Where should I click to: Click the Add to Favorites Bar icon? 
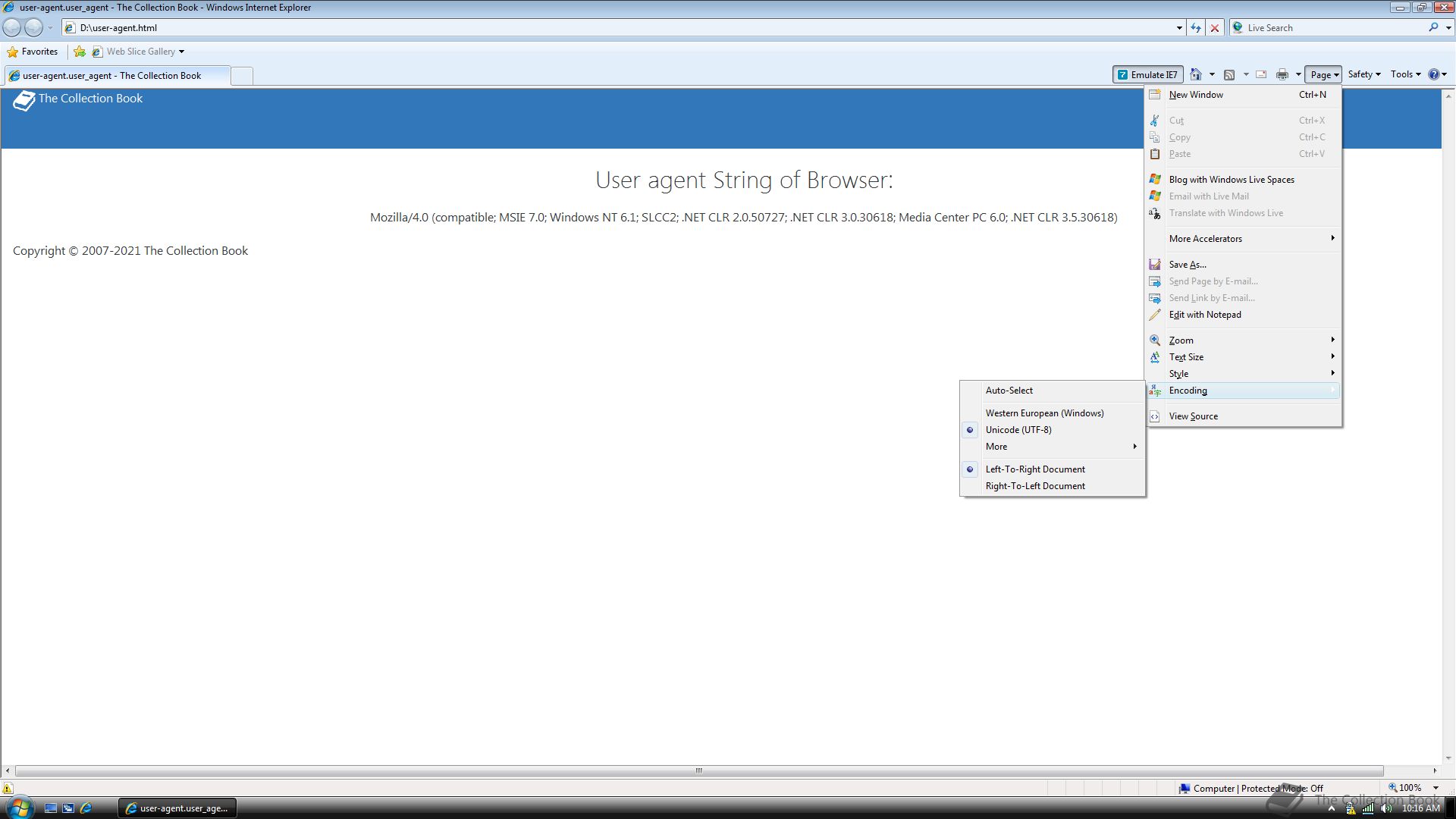tap(80, 52)
